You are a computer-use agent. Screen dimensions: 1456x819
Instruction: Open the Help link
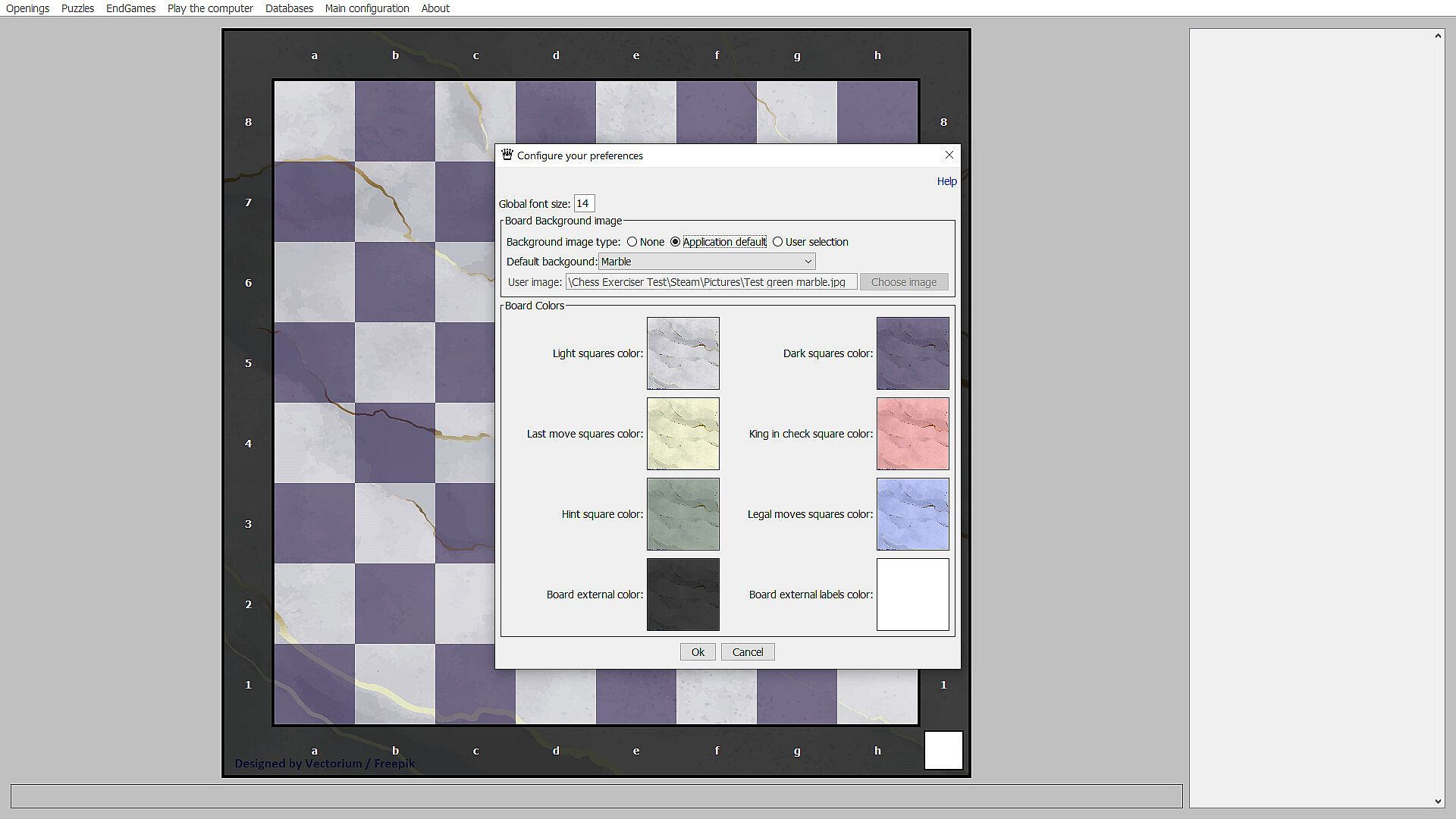(946, 181)
